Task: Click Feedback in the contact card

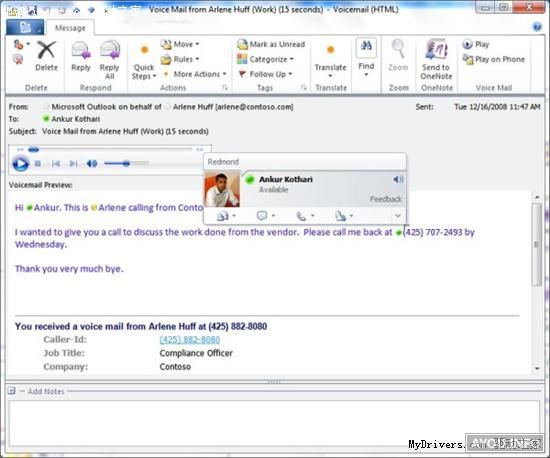Action: (x=385, y=199)
